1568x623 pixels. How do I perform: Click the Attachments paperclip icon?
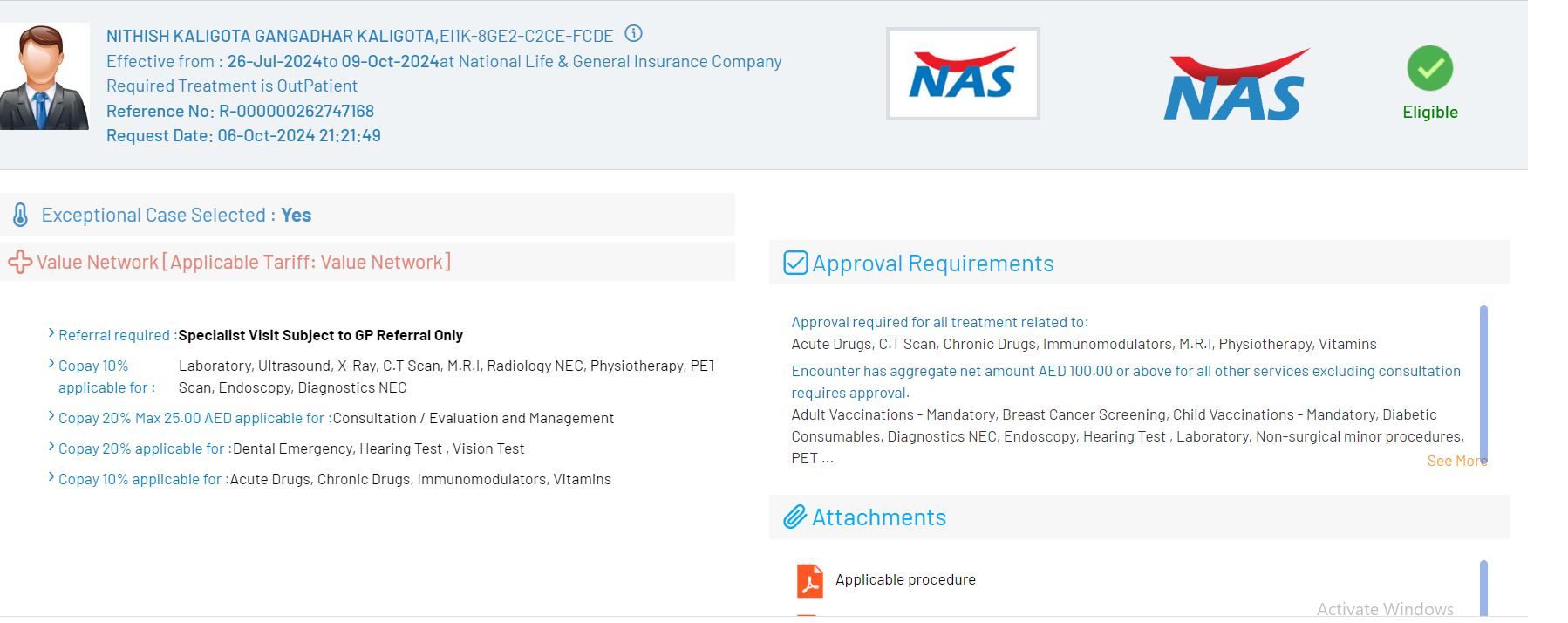[794, 517]
